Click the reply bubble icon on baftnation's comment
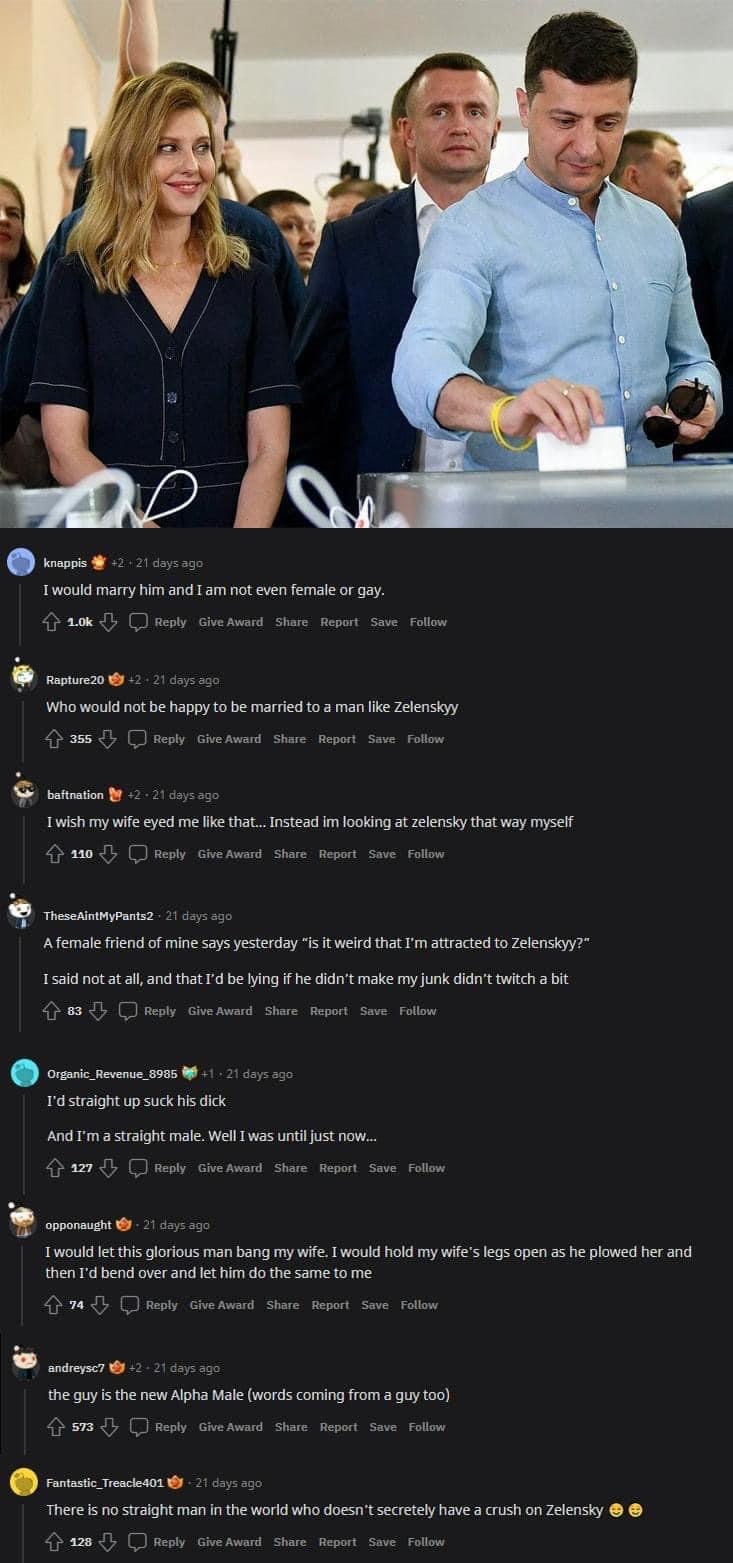Viewport: 733px width, 1563px height. [138, 854]
